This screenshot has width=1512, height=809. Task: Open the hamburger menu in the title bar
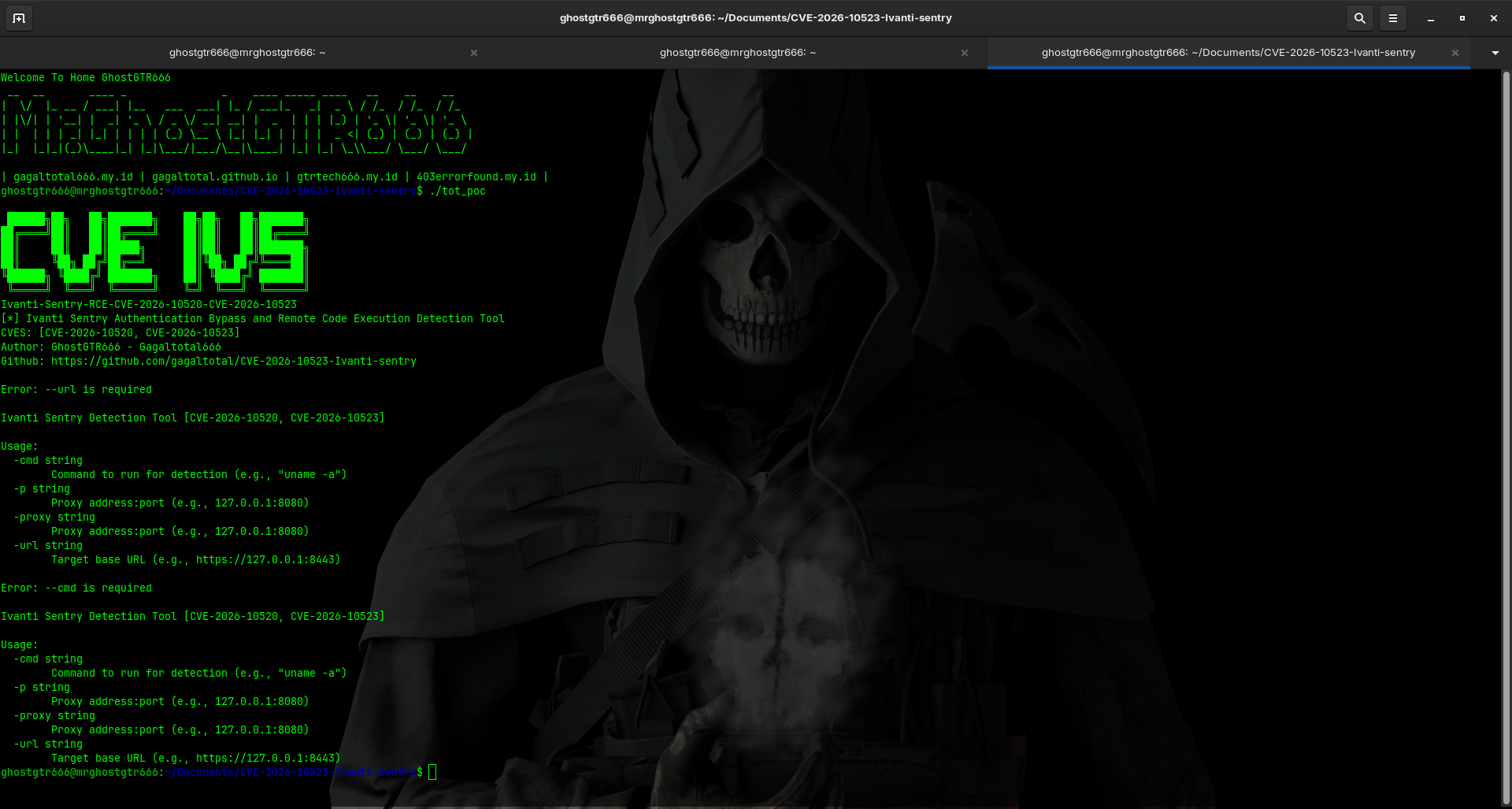(1392, 18)
